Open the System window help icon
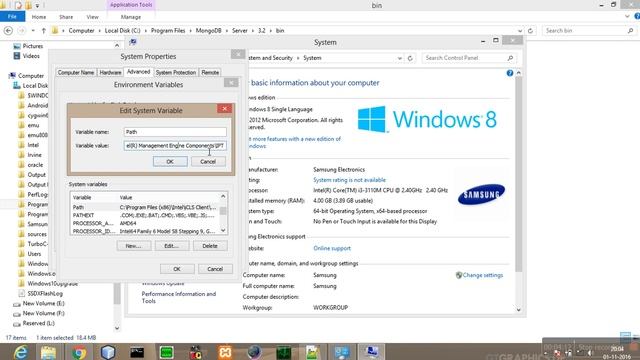Viewport: 640px width, 360px height. click(509, 73)
